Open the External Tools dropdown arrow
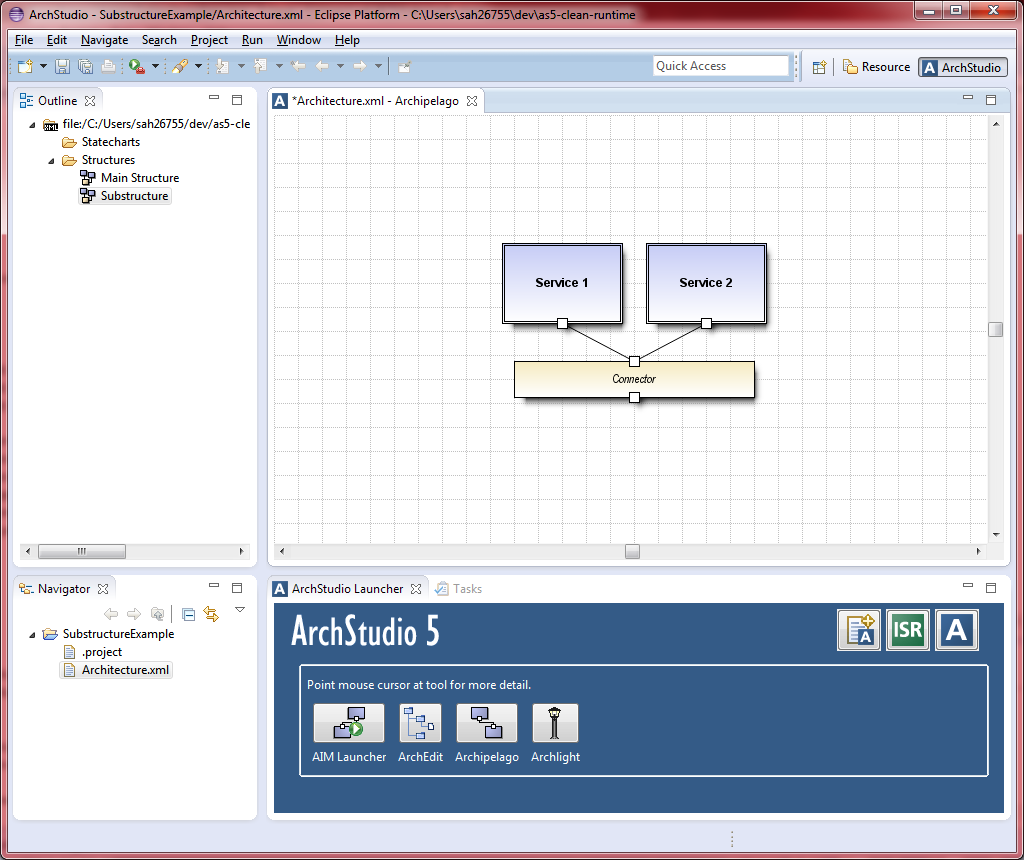 pos(155,66)
